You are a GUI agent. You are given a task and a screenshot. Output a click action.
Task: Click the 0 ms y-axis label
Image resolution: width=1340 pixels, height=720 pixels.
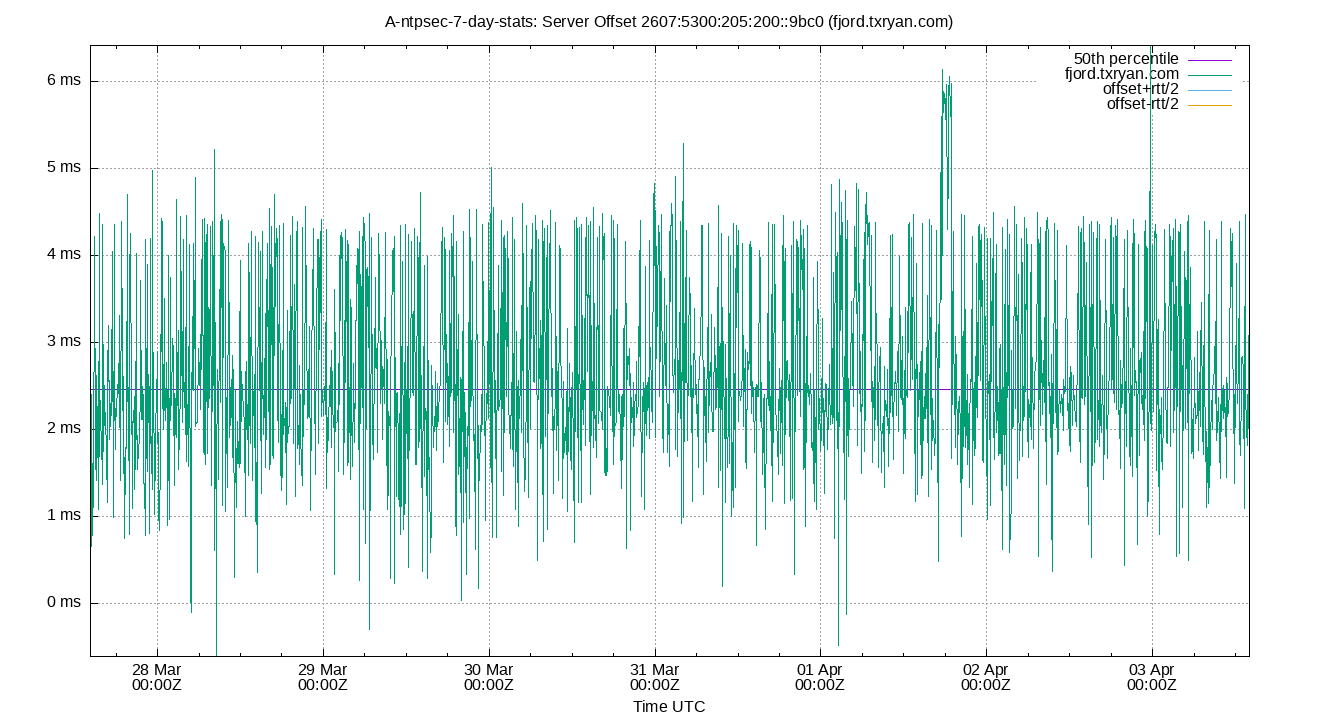[x=62, y=601]
